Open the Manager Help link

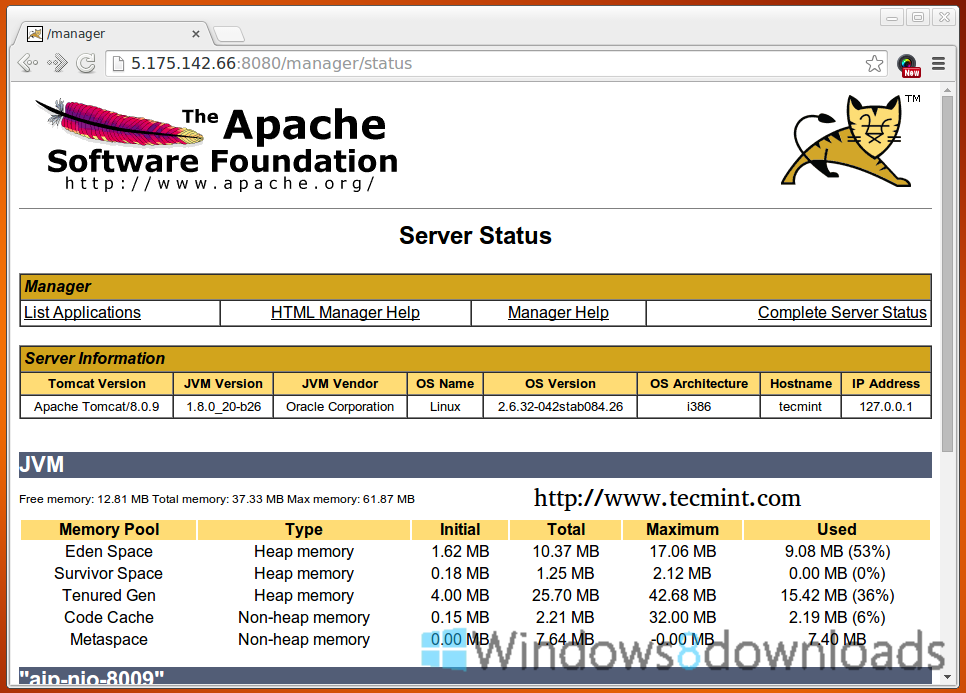[x=558, y=312]
